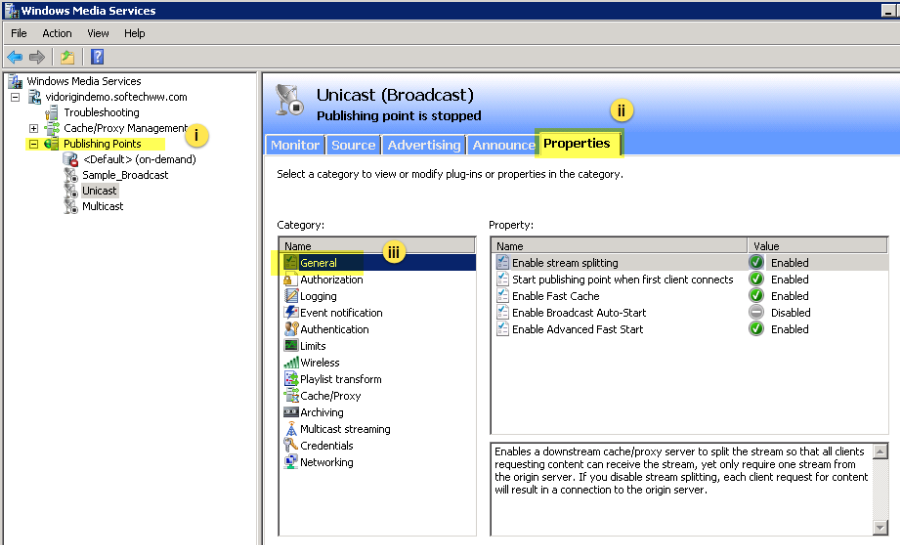Click the Back arrow toolbar icon
Viewport: 900px width, 546px height.
pyautogui.click(x=15, y=57)
